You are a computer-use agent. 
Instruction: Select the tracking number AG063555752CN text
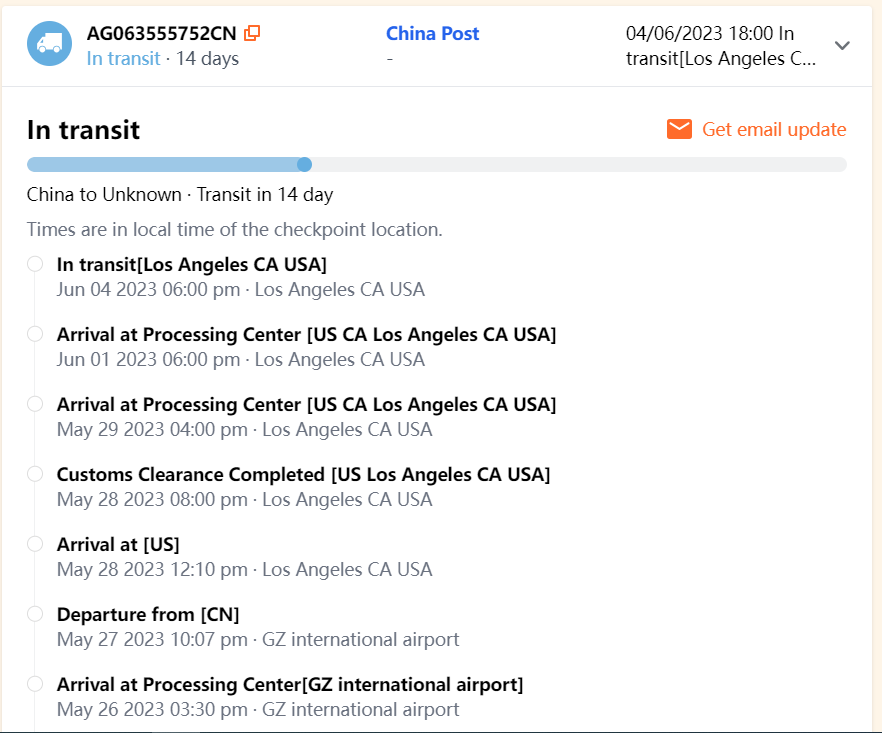(161, 33)
